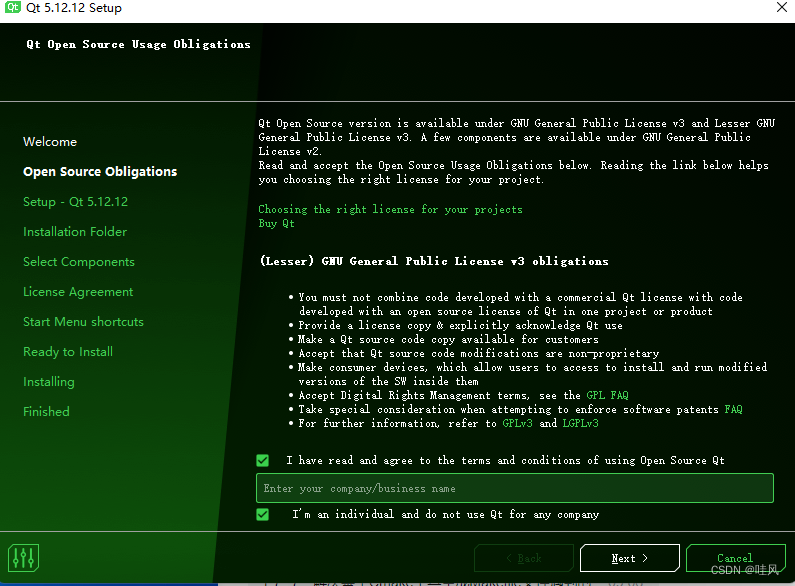Screen dimensions: 795x586
Task: Toggle the agree to Open Source terms checkbox
Action: 263,460
